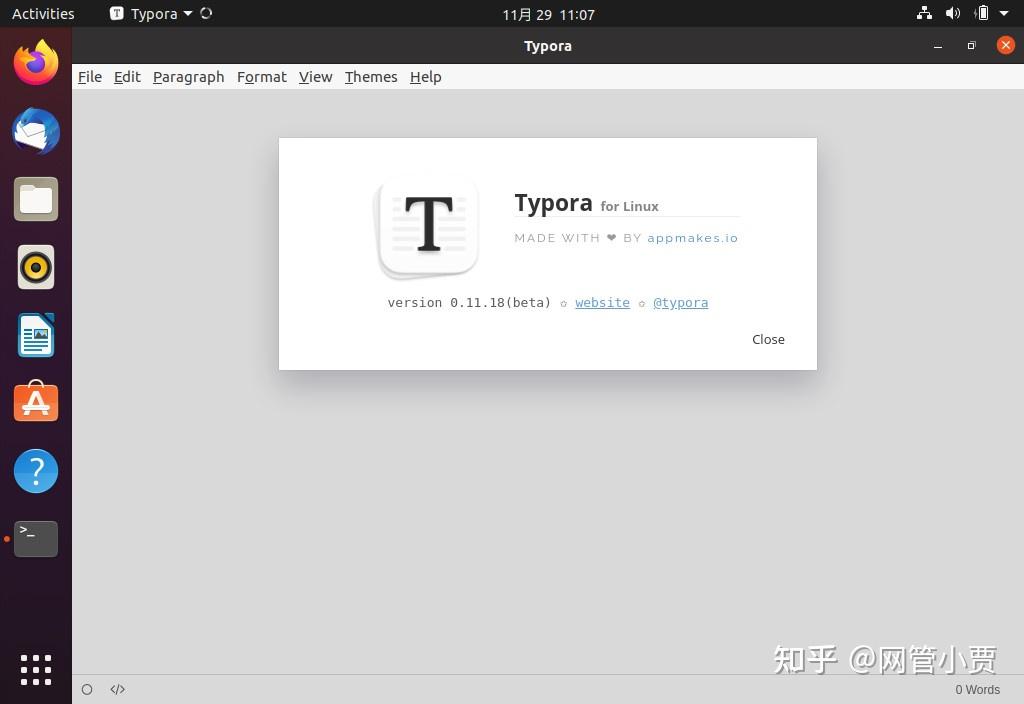
Task: Open LibreOffice Writer from the dock
Action: pos(36,335)
